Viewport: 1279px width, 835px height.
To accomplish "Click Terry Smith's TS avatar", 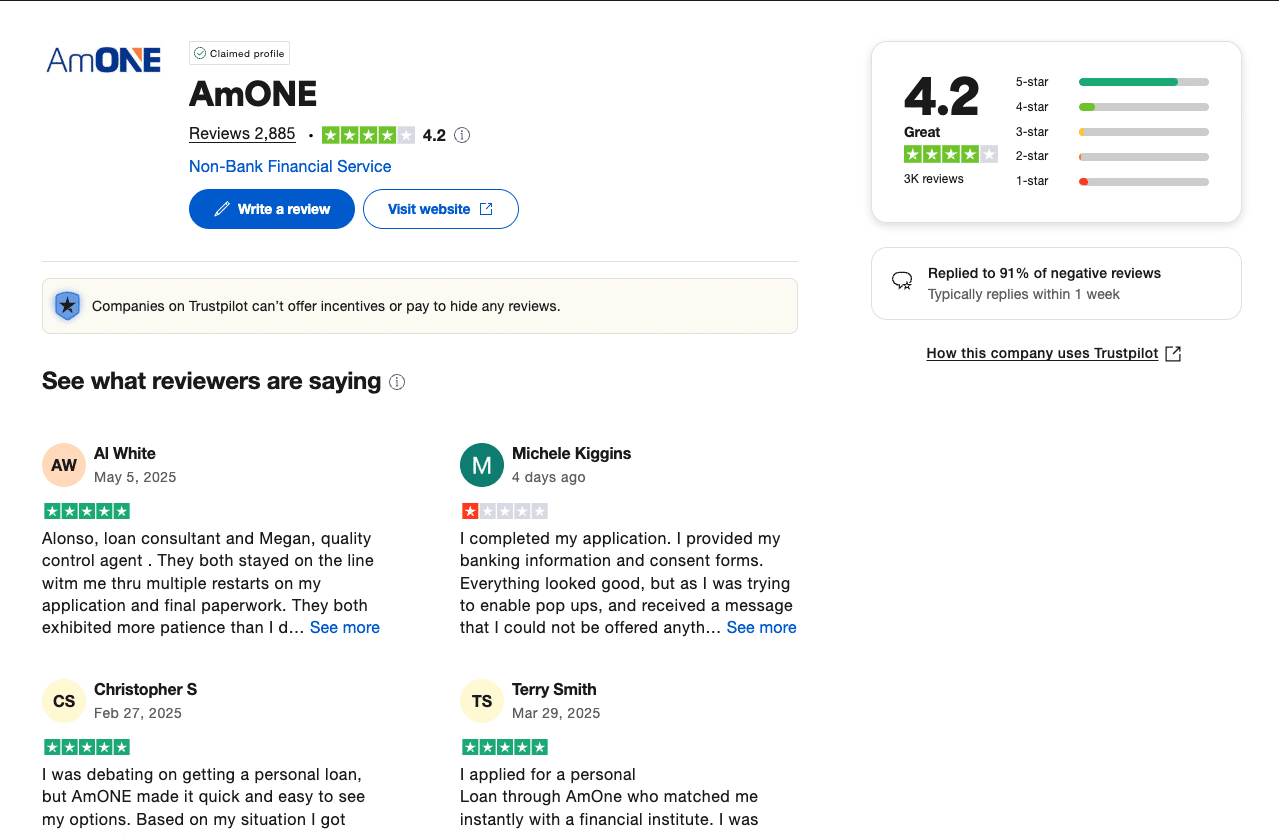I will 482,701.
